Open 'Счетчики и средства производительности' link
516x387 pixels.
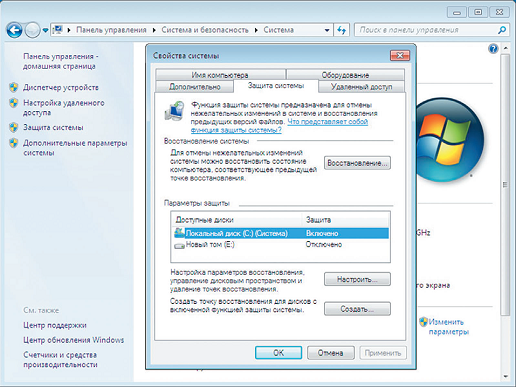coord(60,360)
